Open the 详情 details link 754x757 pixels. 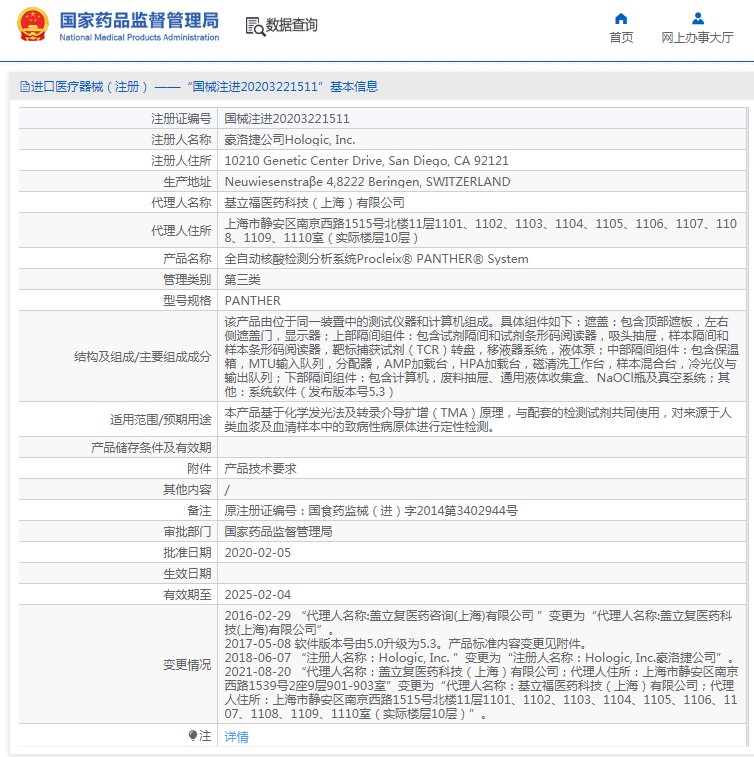tap(237, 737)
